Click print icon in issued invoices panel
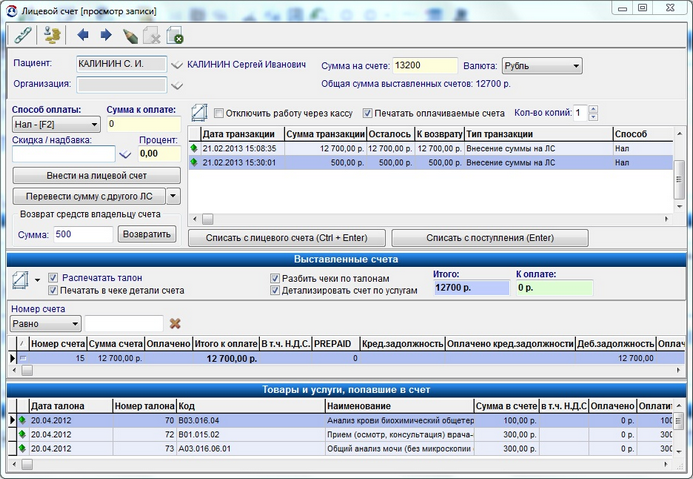This screenshot has height=479, width=693. [20, 280]
